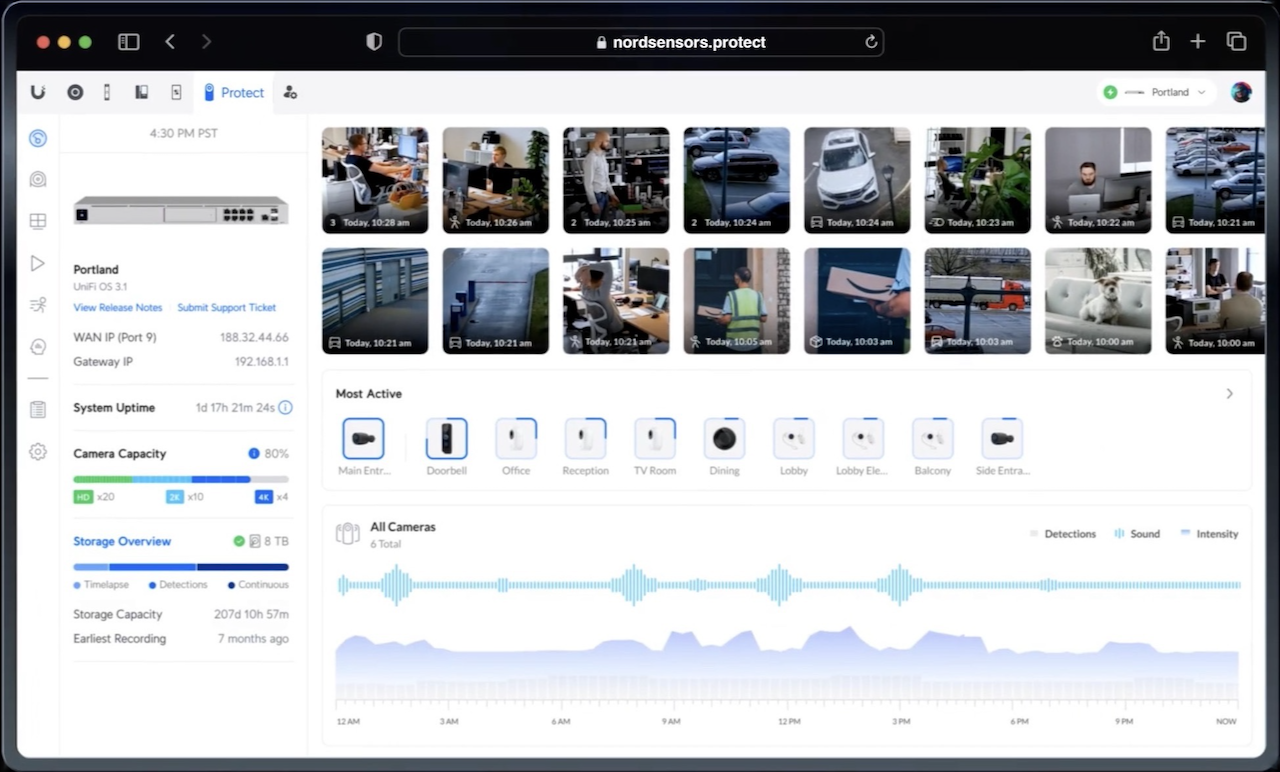Click the UniFi logo in top bar
Image resolution: width=1280 pixels, height=772 pixels.
tap(38, 92)
